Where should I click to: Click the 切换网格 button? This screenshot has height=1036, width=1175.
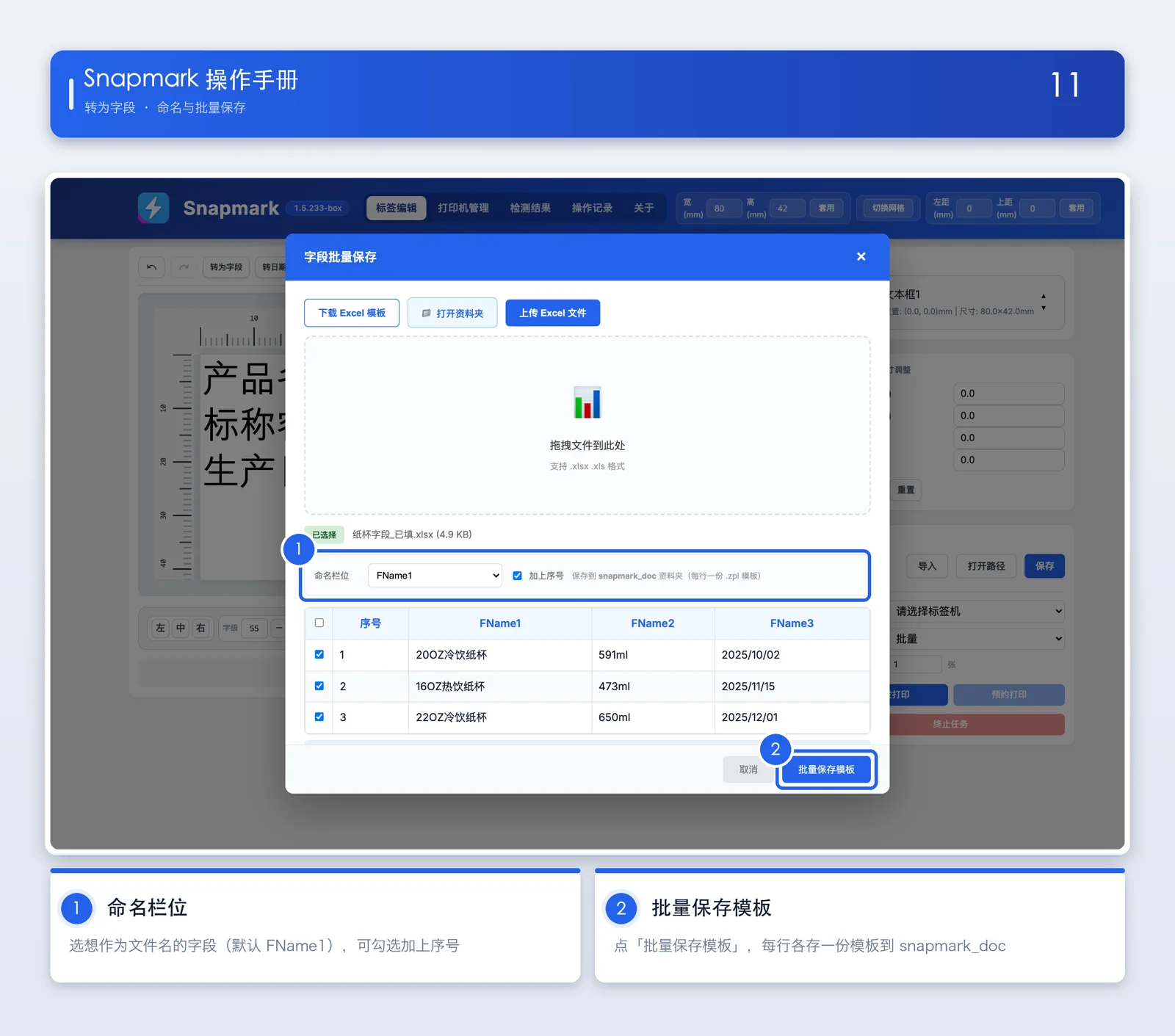[889, 208]
